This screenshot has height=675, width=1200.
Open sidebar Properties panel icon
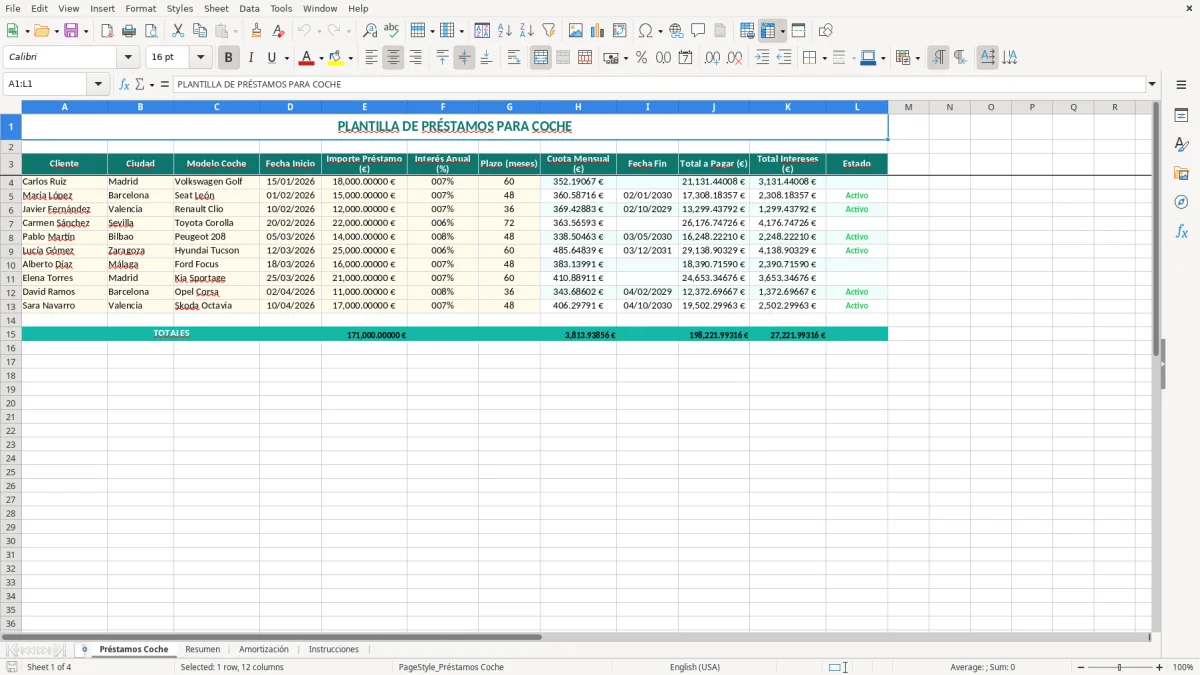tap(1181, 116)
